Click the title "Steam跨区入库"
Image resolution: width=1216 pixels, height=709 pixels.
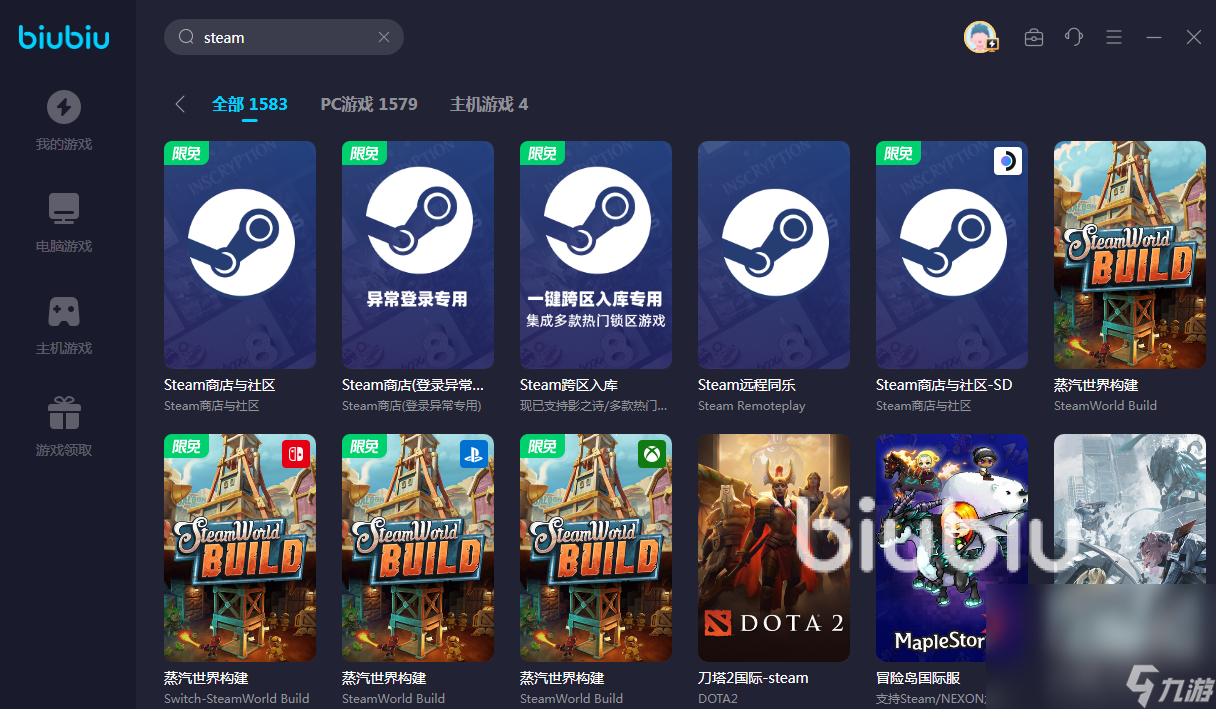569,385
